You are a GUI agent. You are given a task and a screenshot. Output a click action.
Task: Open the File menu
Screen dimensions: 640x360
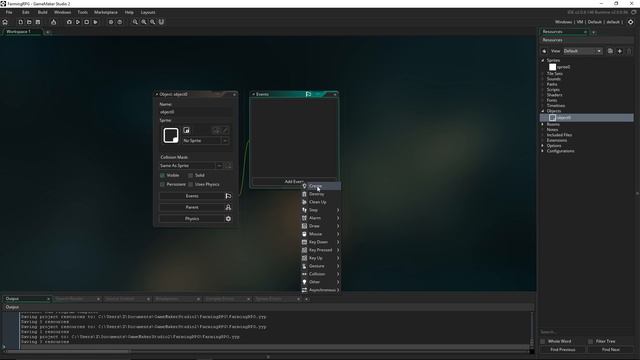(9, 12)
